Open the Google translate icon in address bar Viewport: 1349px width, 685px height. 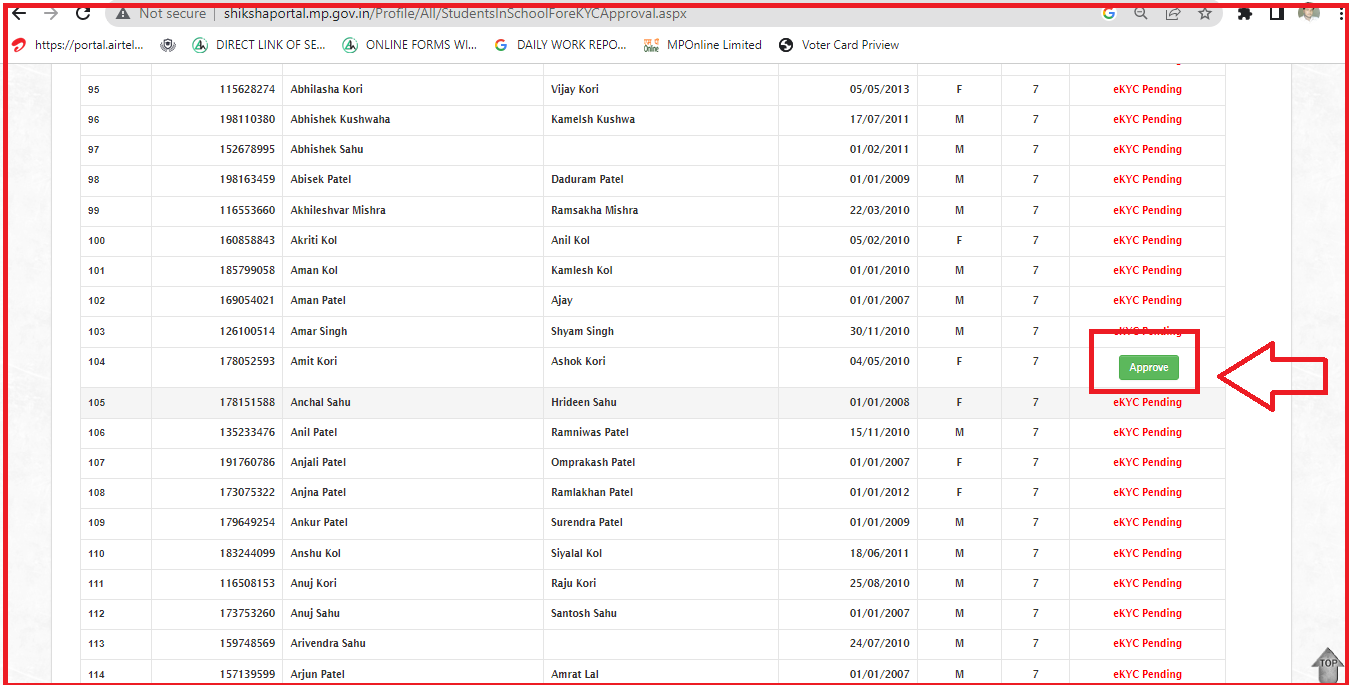tap(1108, 14)
